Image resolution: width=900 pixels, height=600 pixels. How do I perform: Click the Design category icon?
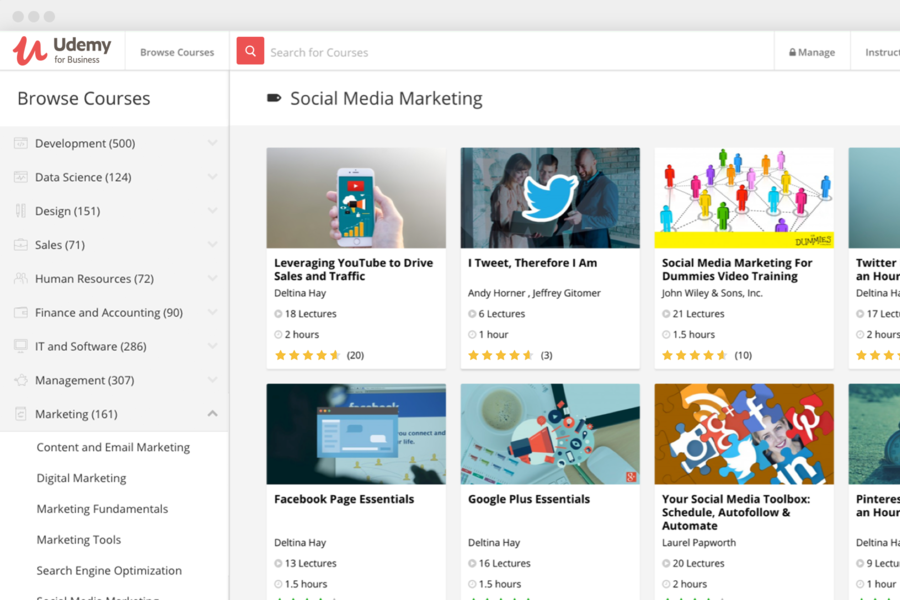click(x=21, y=211)
